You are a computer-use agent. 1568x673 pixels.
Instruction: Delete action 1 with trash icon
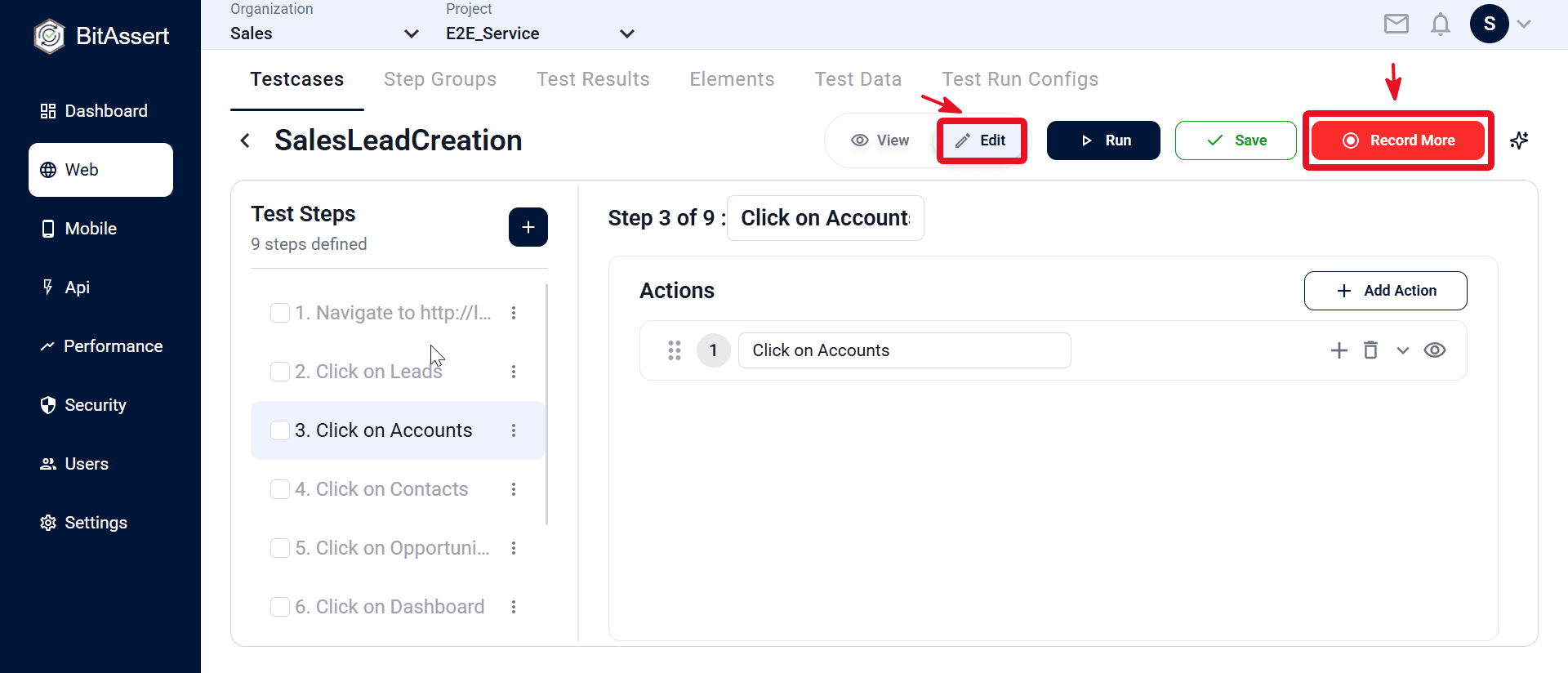point(1371,350)
